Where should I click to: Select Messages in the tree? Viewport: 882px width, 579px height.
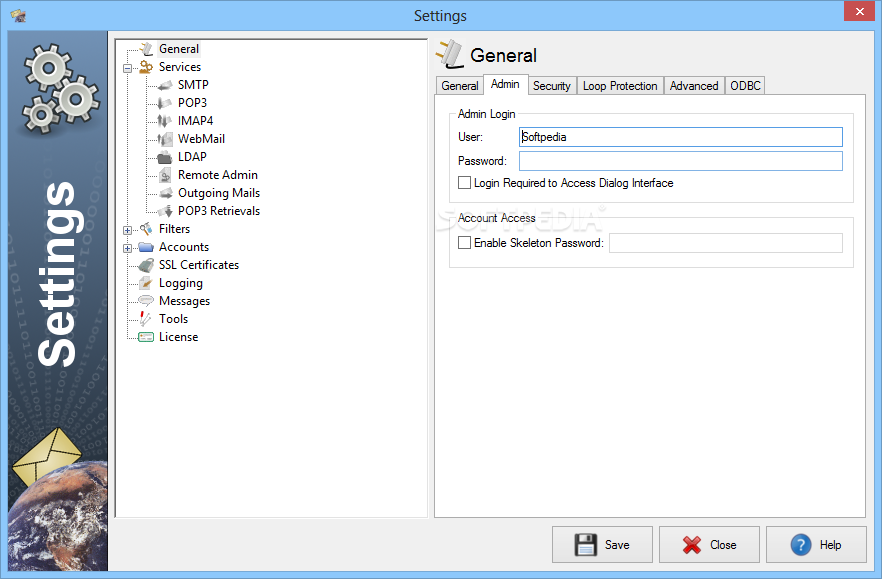[x=184, y=301]
